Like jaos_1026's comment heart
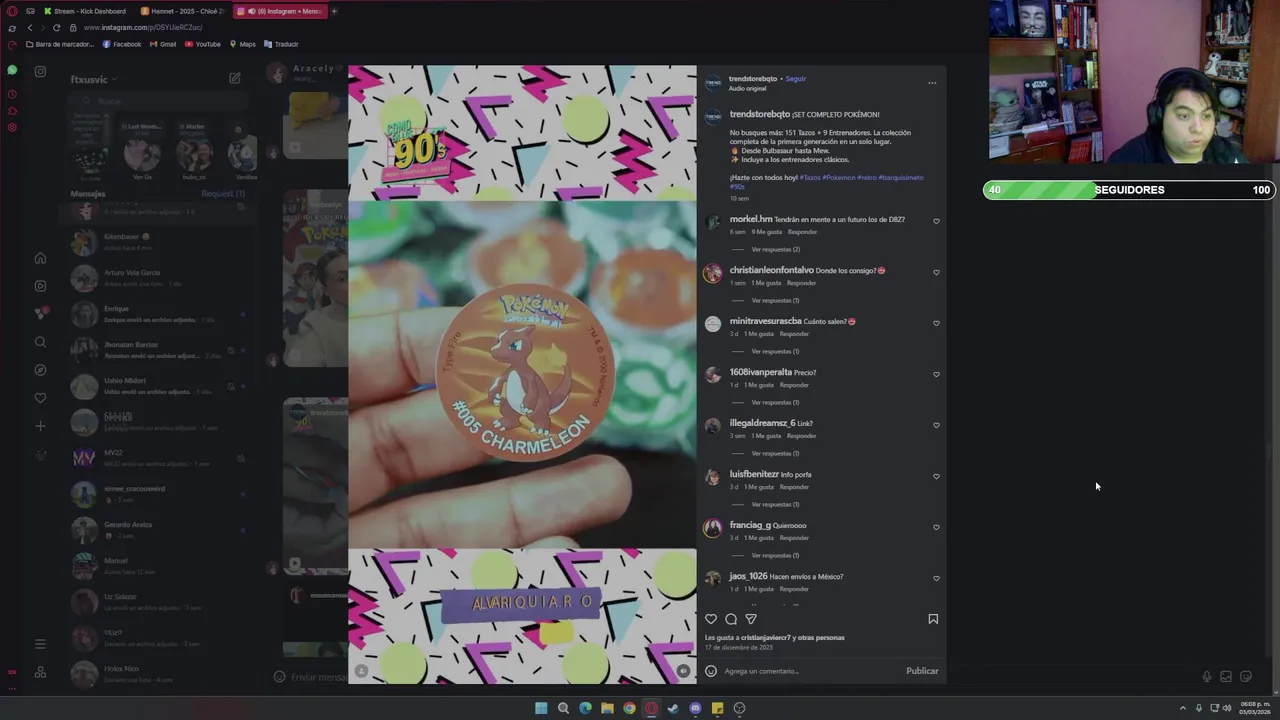This screenshot has width=1280, height=720. coord(936,578)
